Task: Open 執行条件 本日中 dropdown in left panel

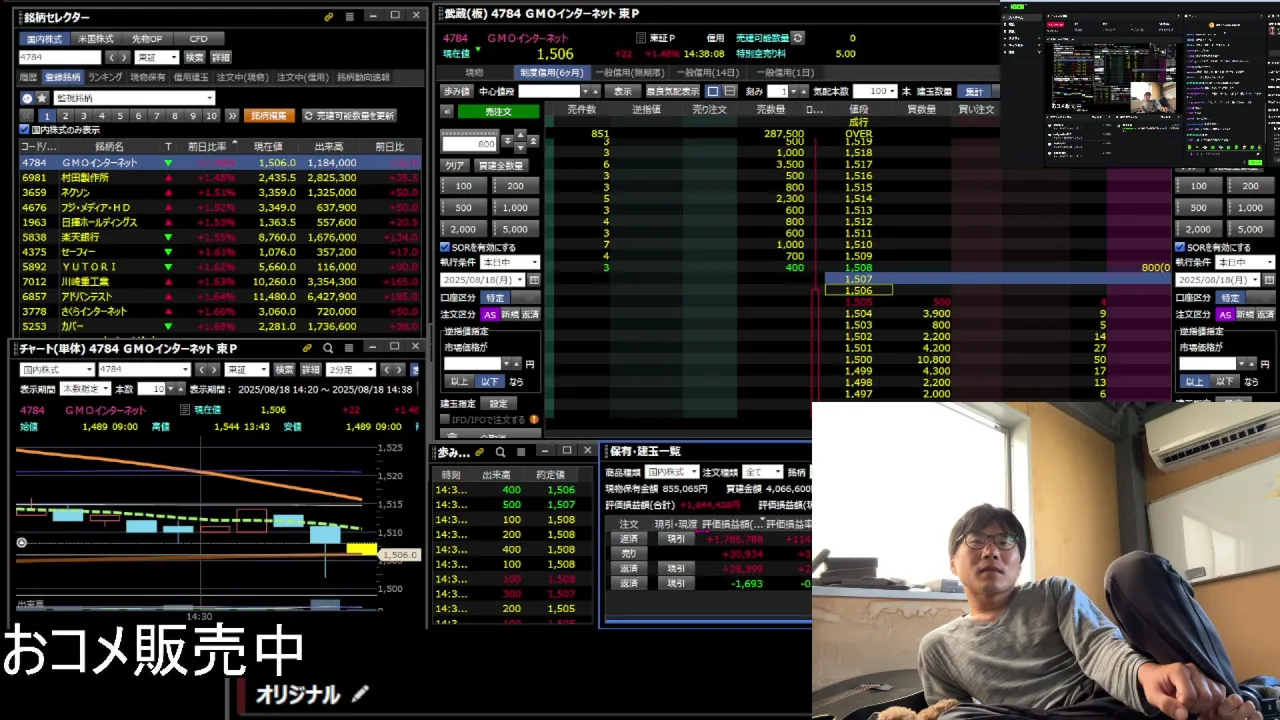Action: (x=511, y=263)
